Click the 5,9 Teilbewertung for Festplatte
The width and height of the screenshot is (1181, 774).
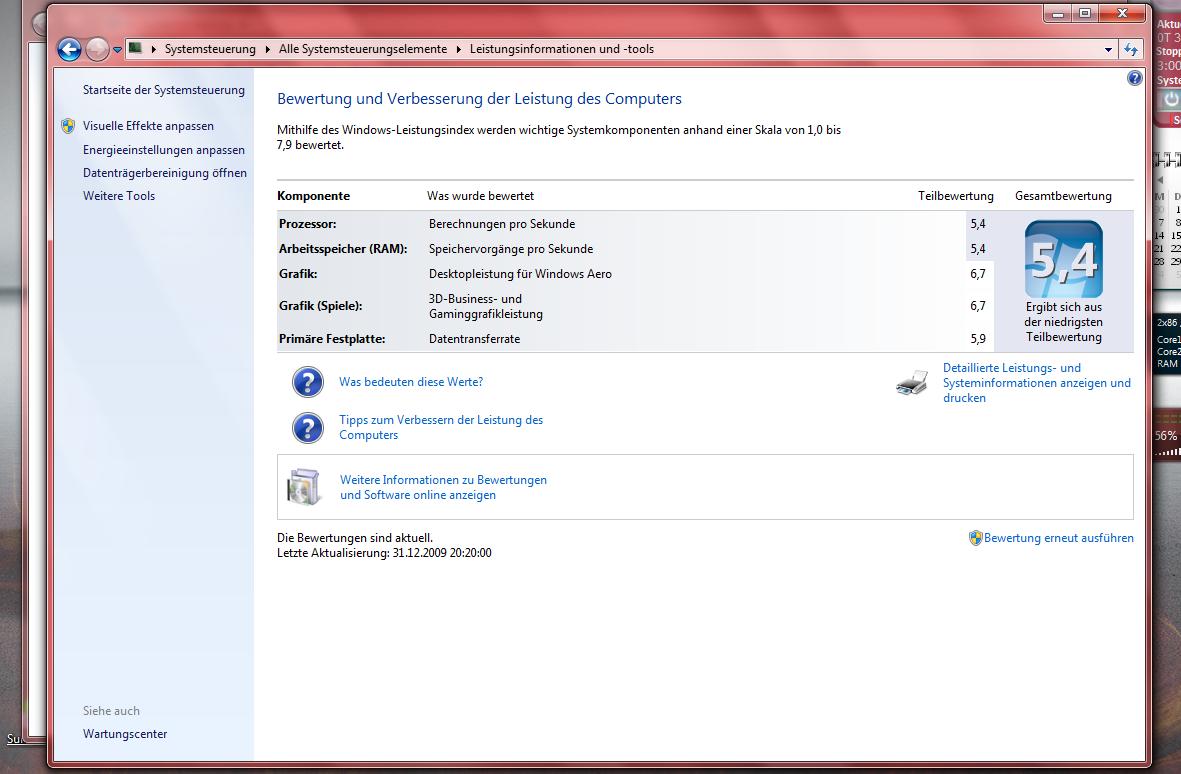coord(978,339)
